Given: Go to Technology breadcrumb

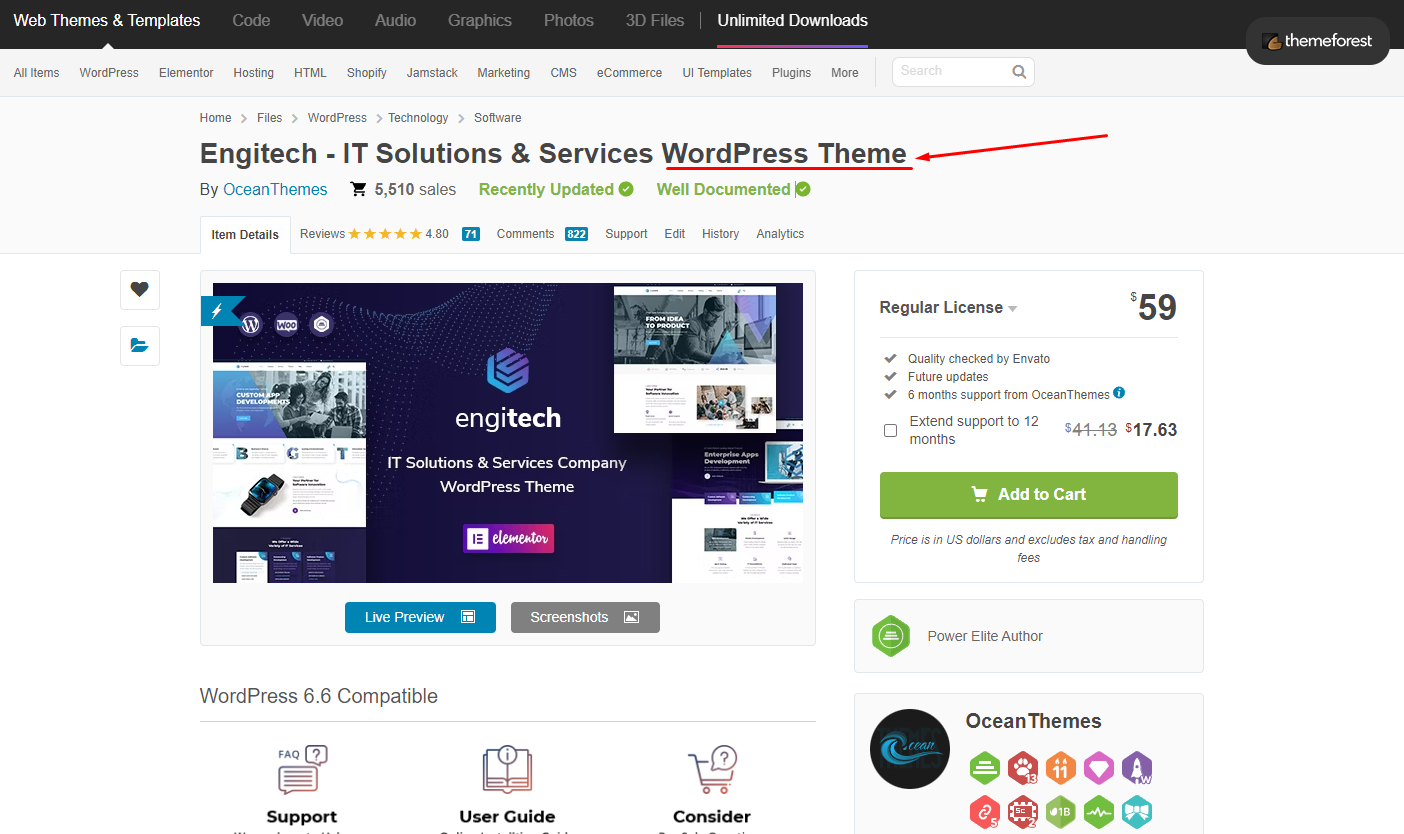Looking at the screenshot, I should pos(418,118).
